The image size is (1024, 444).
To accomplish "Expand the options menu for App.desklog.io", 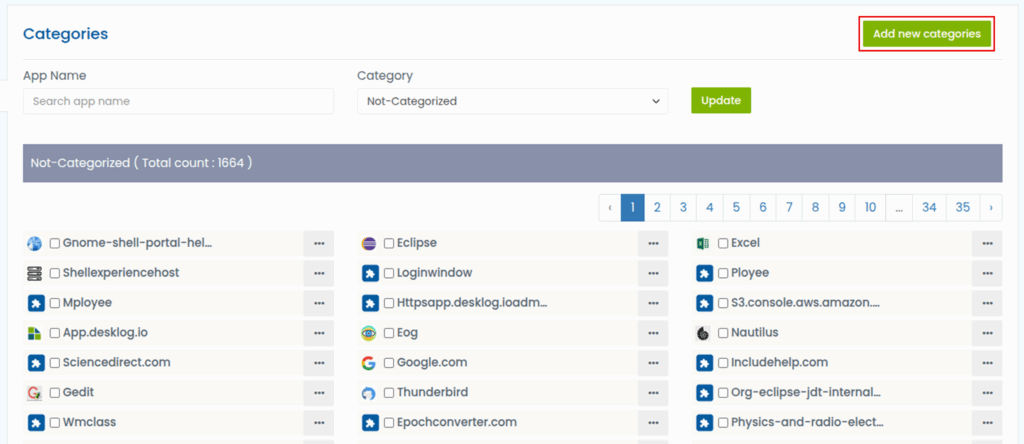I will click(319, 333).
